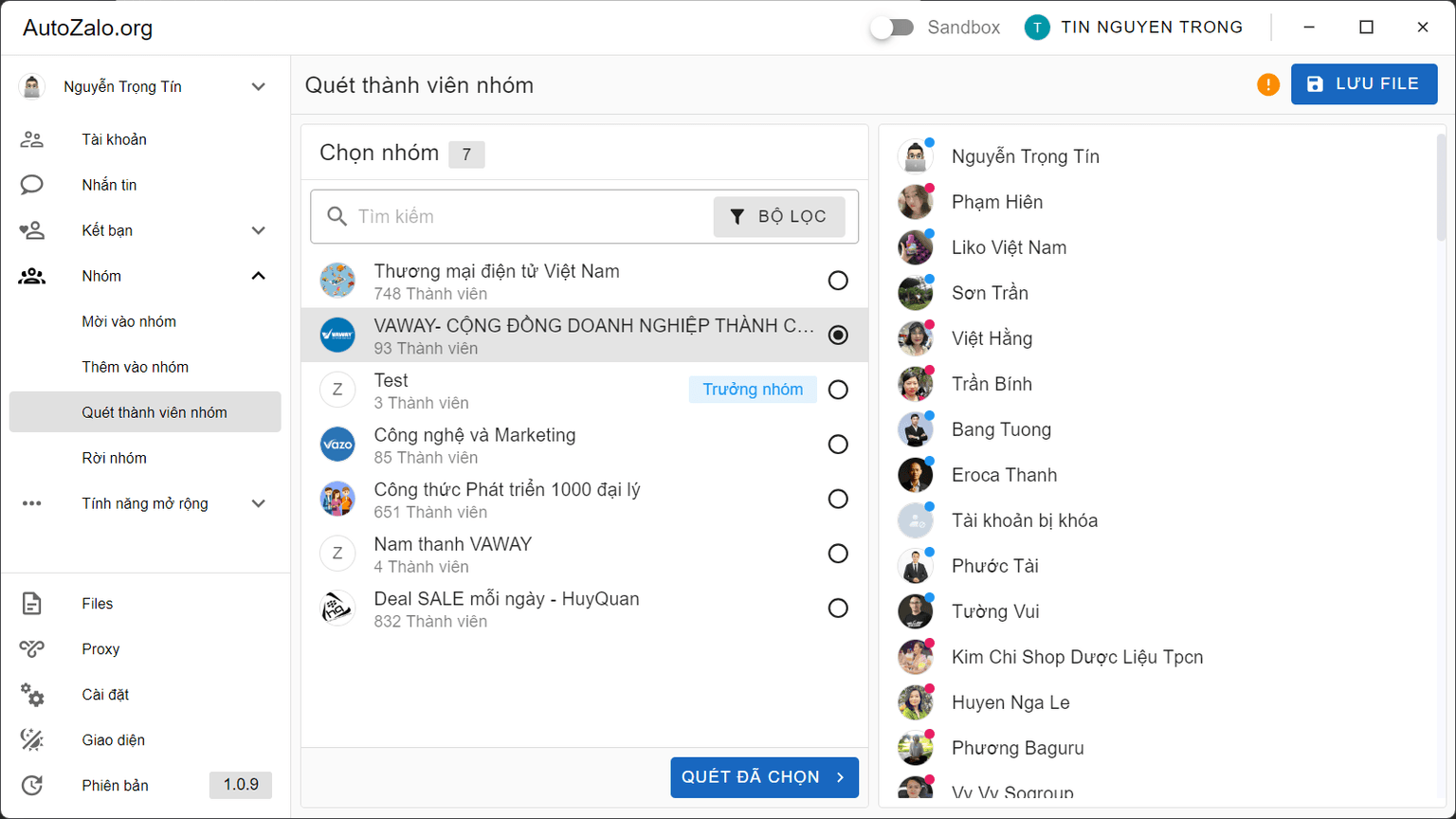Click the Files document icon
Viewport: 1456px width, 819px height.
click(x=32, y=604)
